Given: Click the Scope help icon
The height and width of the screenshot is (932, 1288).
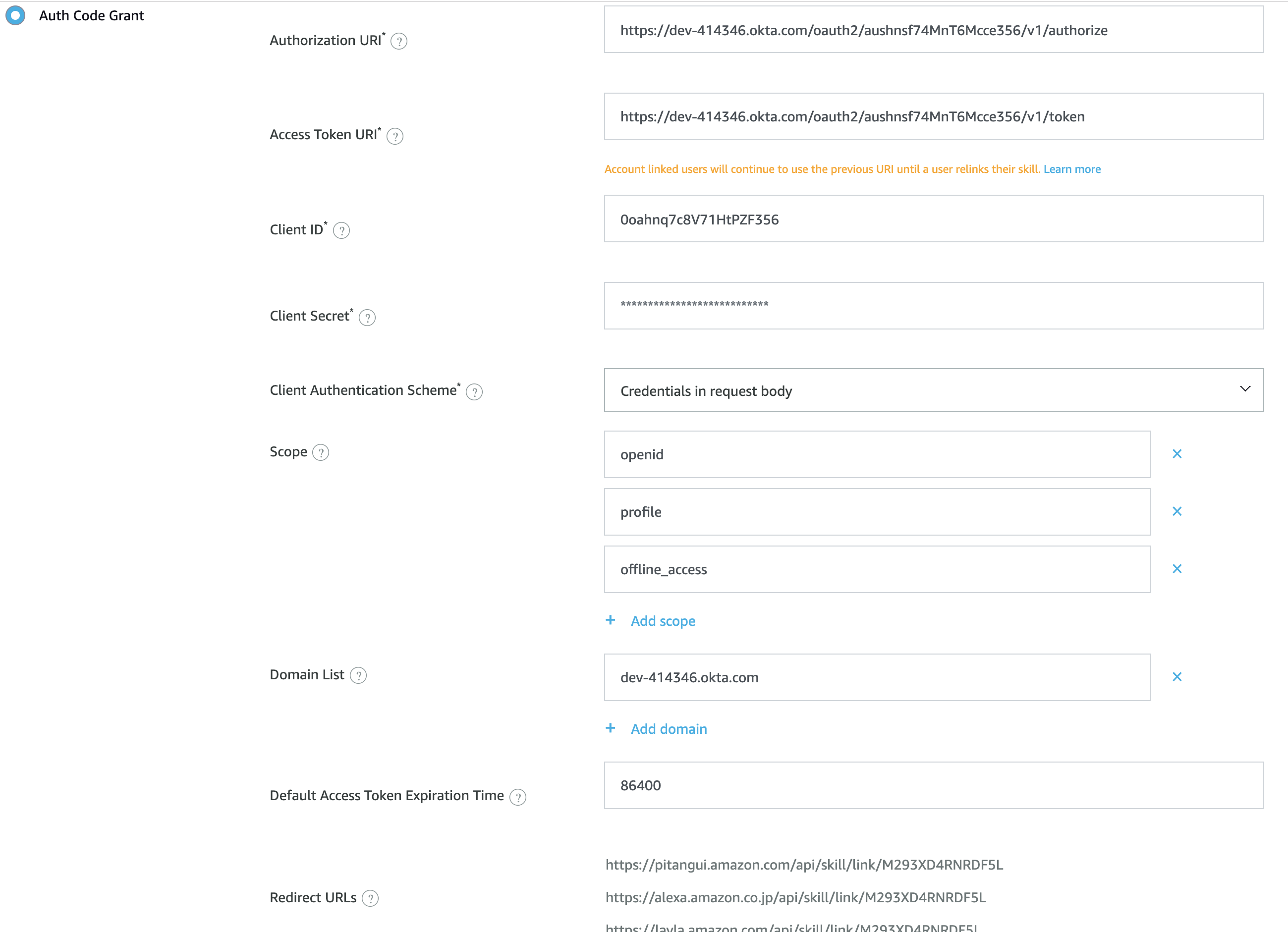Looking at the screenshot, I should tap(321, 453).
